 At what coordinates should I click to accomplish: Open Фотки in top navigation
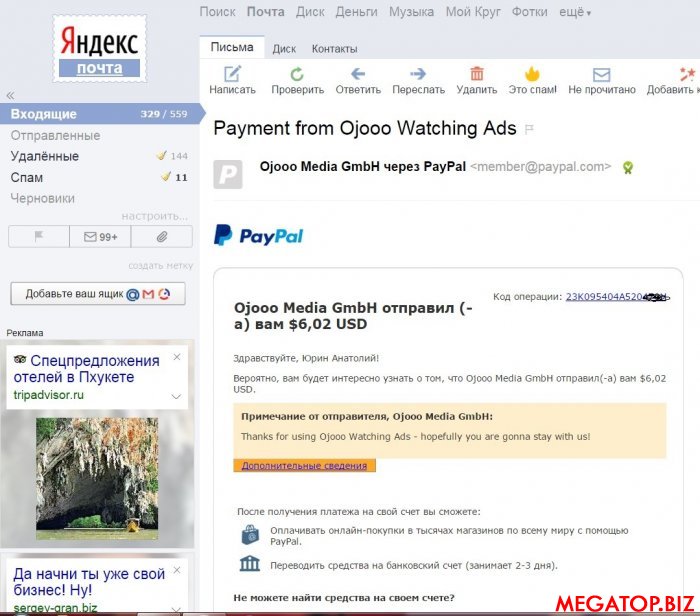click(x=529, y=12)
